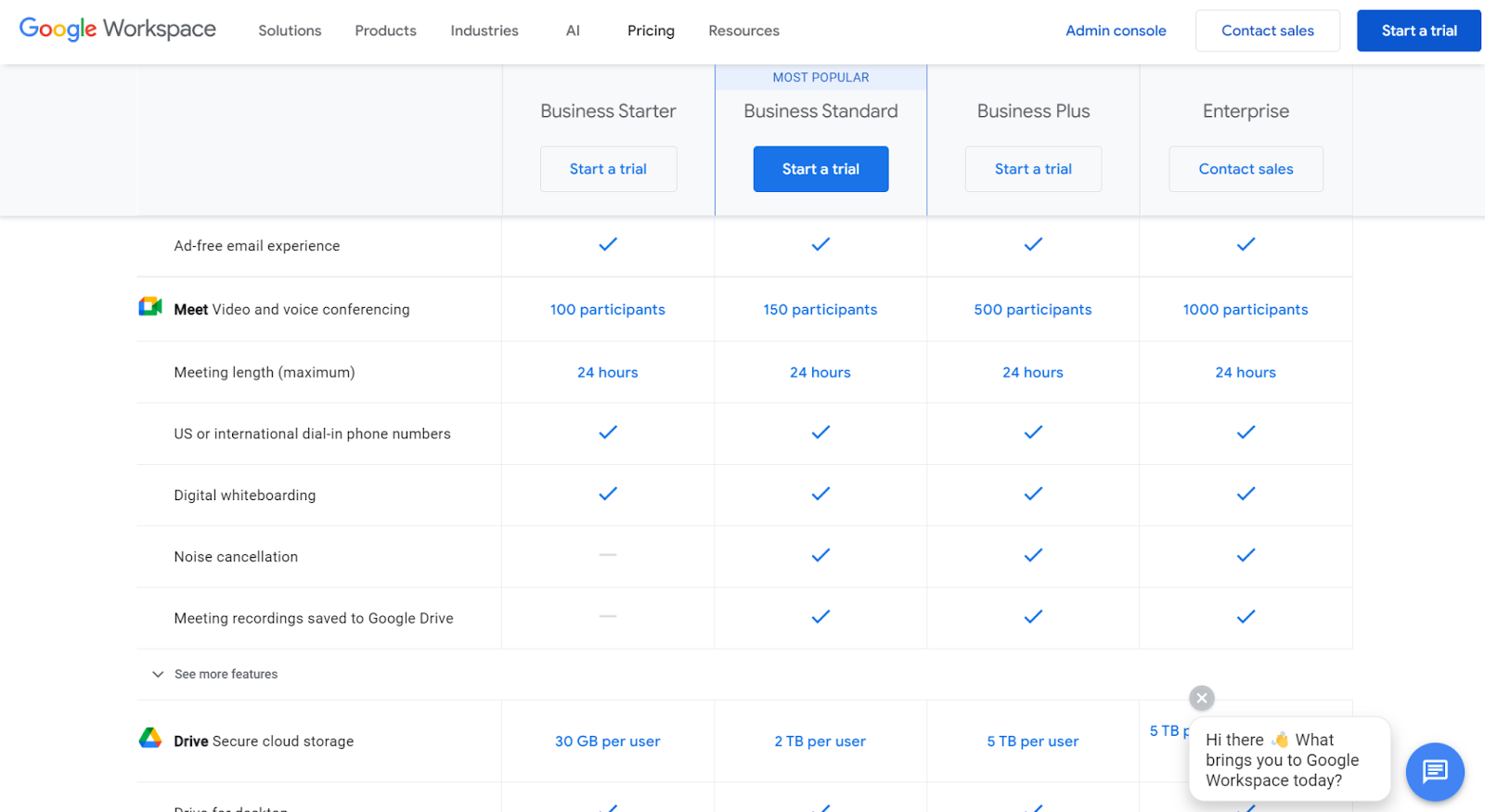1485x812 pixels.
Task: Click 5 TB per user under Business Plus
Action: coord(1033,741)
